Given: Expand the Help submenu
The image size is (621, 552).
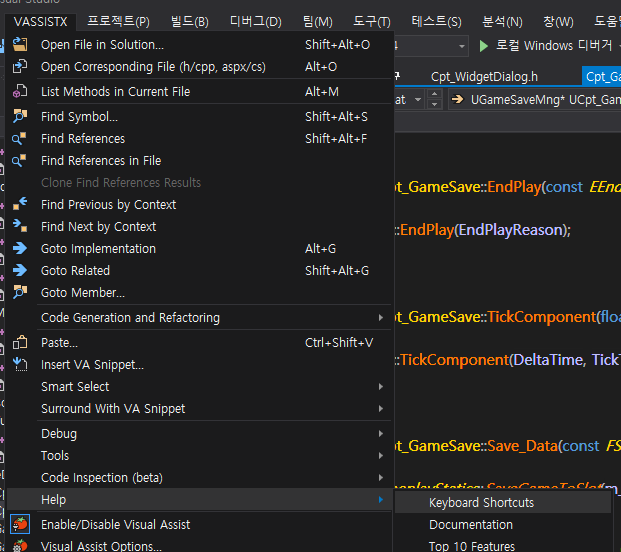Looking at the screenshot, I should [200, 499].
